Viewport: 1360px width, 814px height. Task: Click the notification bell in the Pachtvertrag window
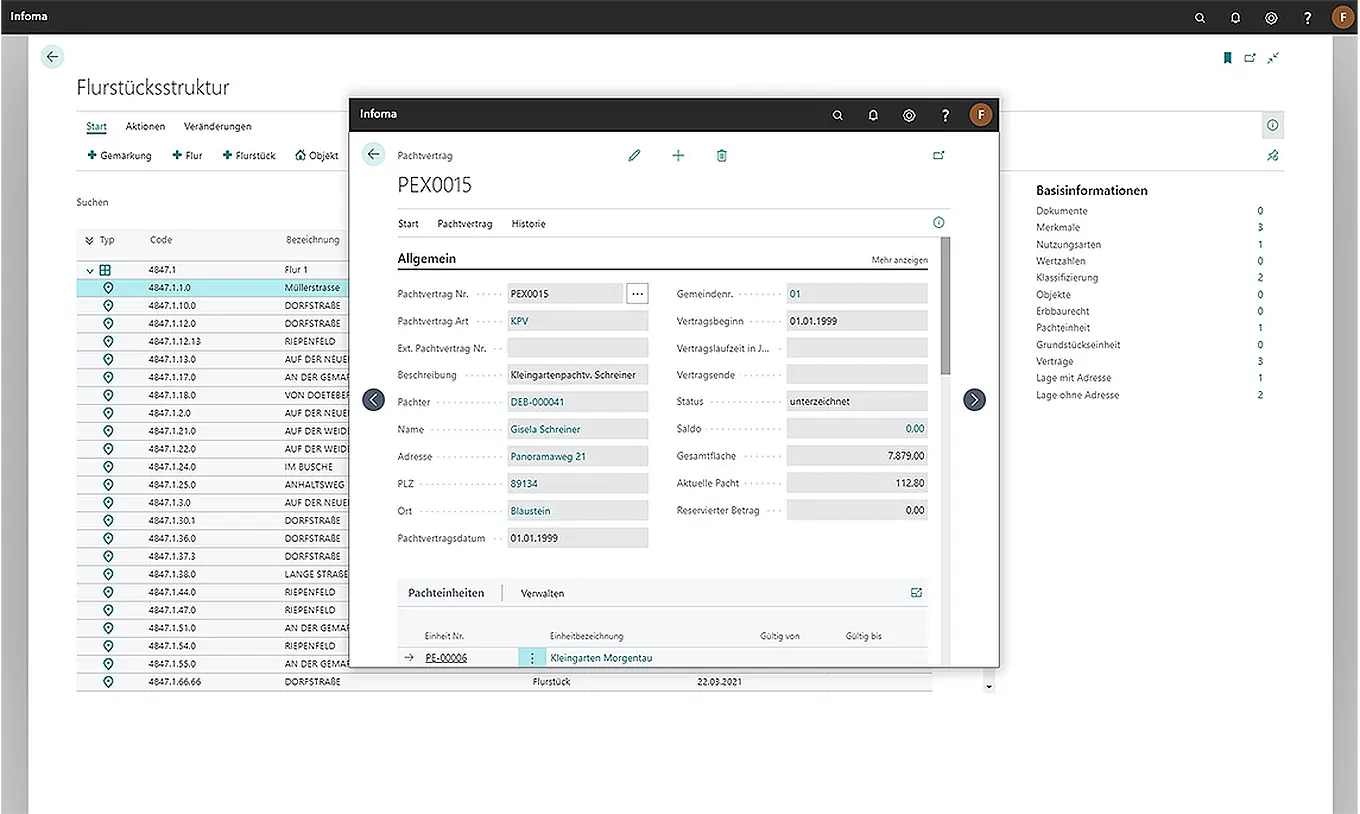pyautogui.click(x=873, y=115)
